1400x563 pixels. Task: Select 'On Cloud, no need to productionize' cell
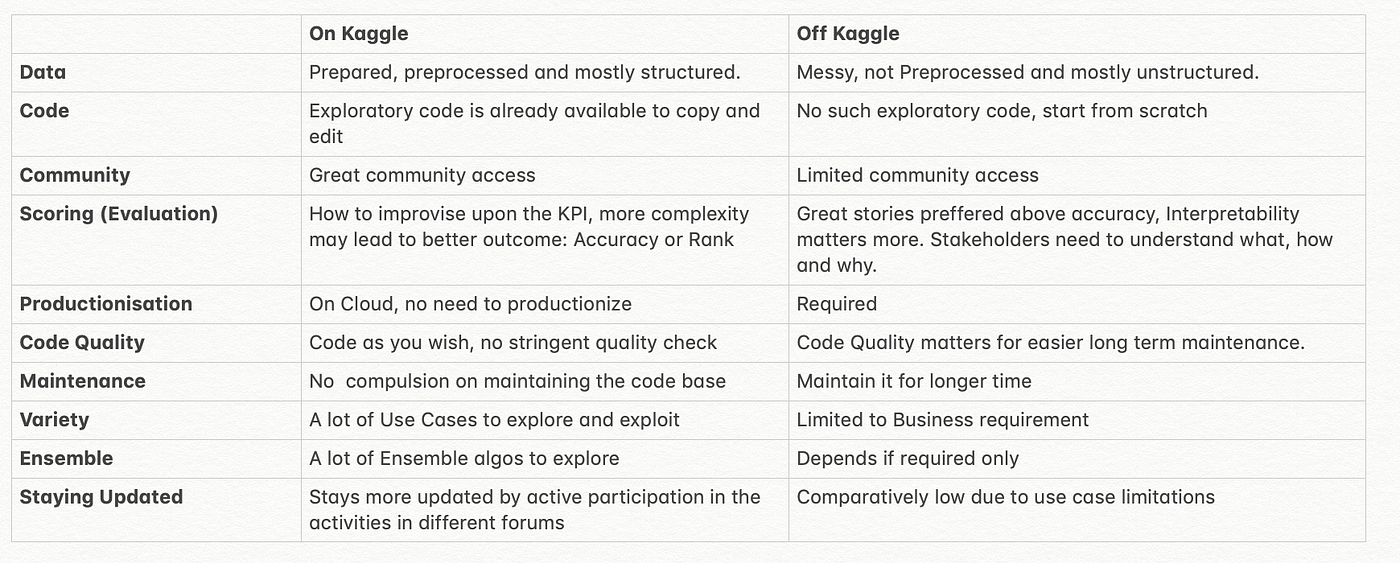470,304
